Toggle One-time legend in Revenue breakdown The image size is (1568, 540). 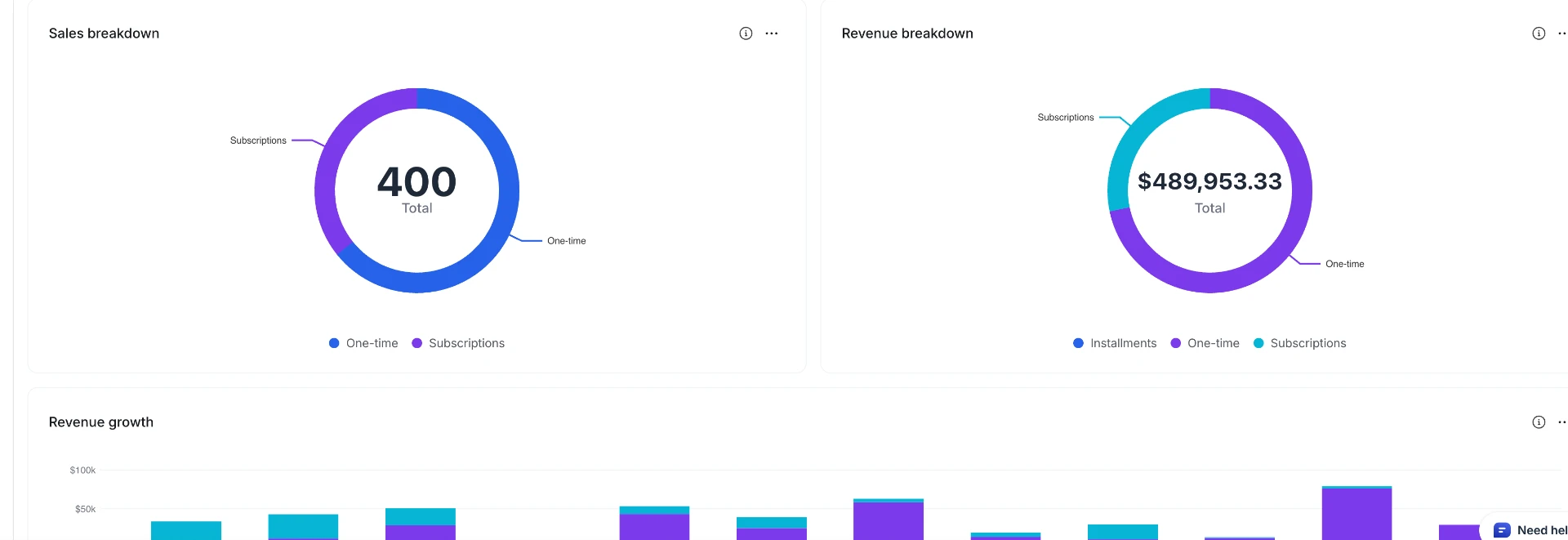click(1205, 343)
